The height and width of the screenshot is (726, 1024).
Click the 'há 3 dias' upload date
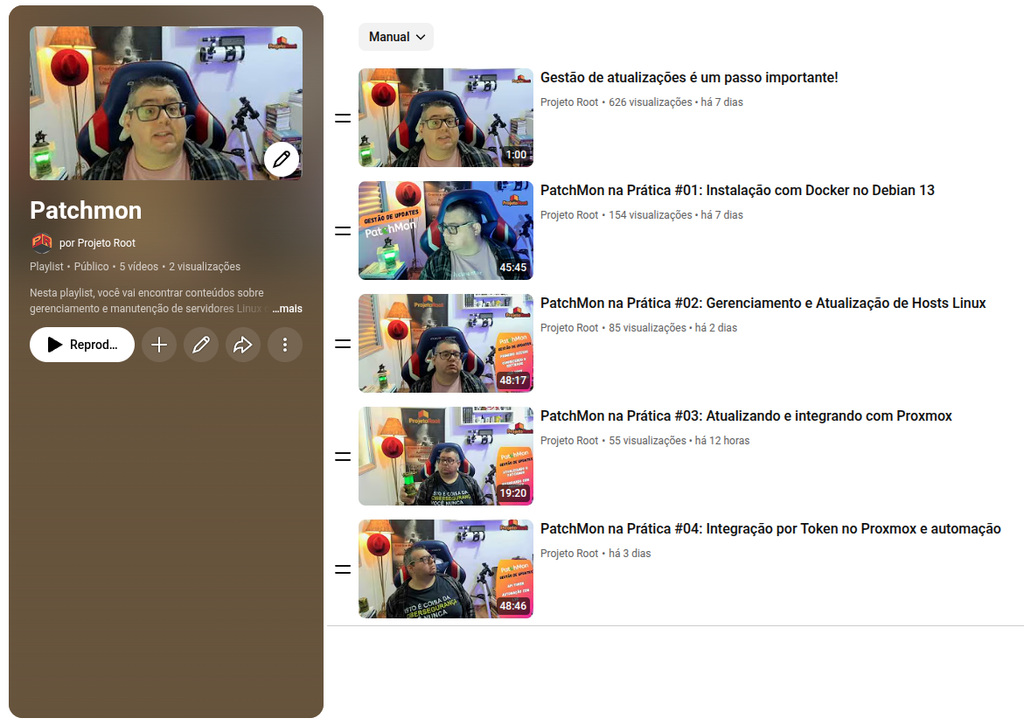(x=630, y=554)
